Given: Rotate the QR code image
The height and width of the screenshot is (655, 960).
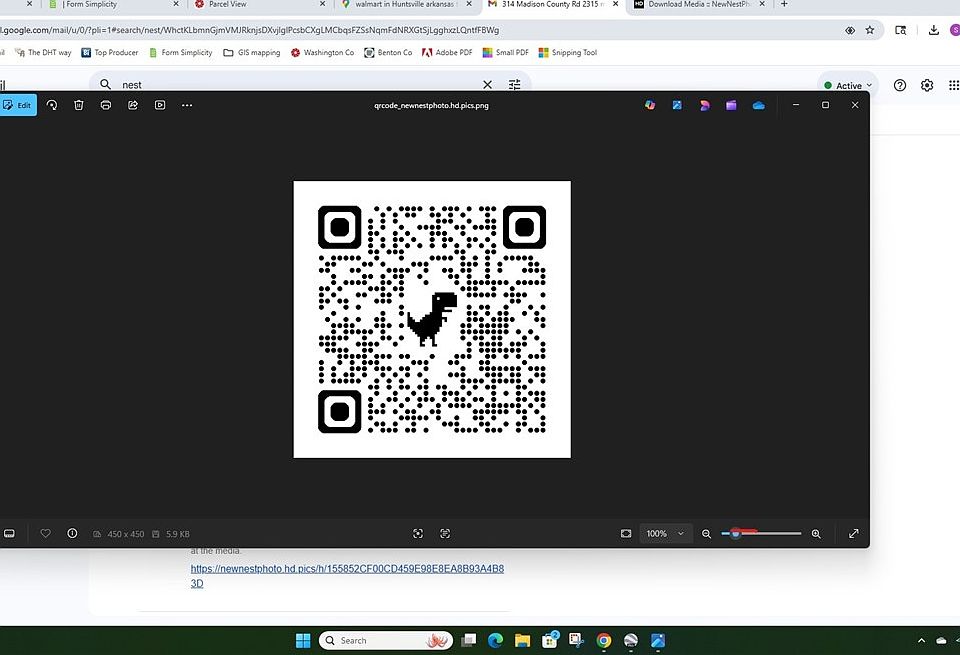Looking at the screenshot, I should [52, 105].
